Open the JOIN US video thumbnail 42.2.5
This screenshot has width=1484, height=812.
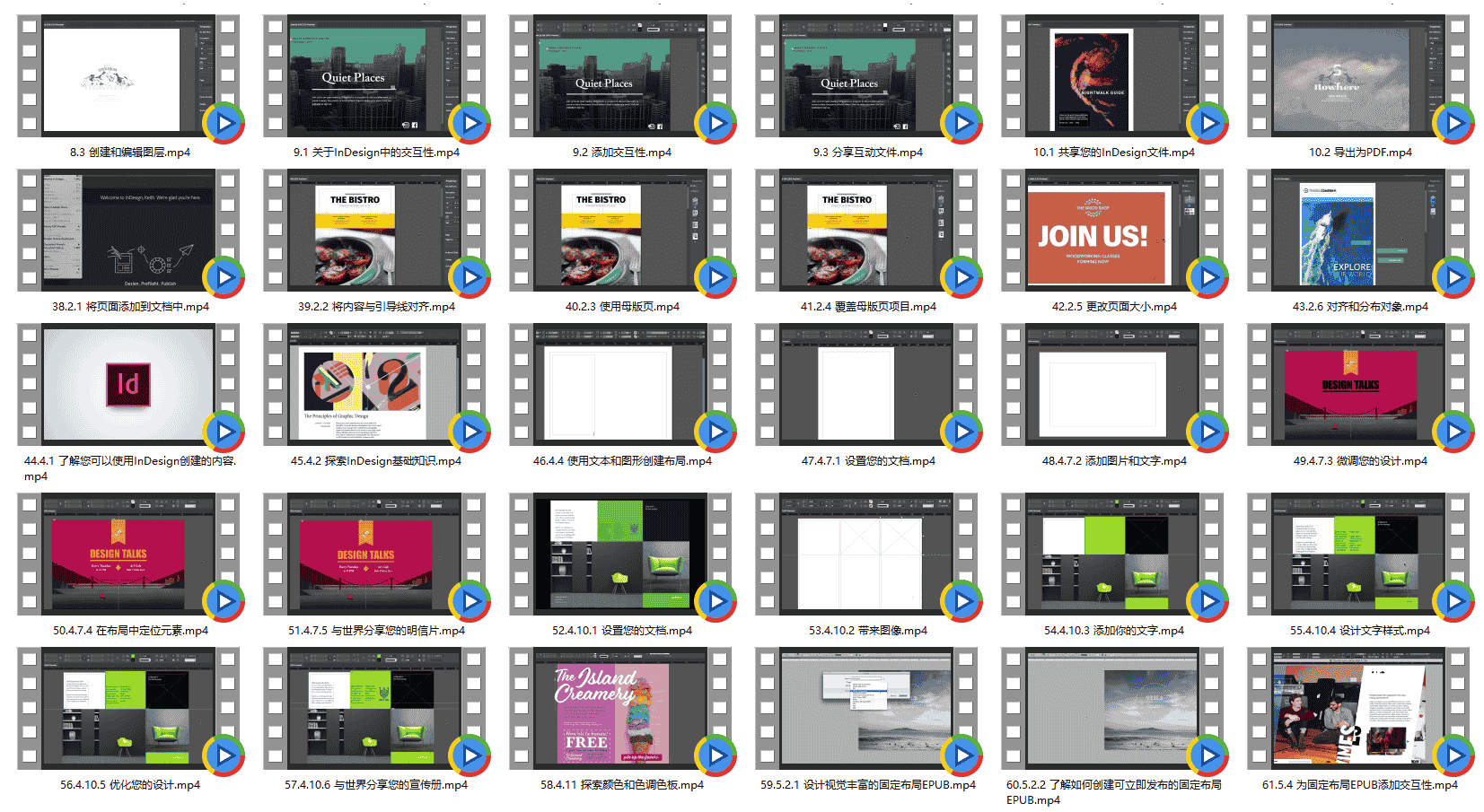1112,230
